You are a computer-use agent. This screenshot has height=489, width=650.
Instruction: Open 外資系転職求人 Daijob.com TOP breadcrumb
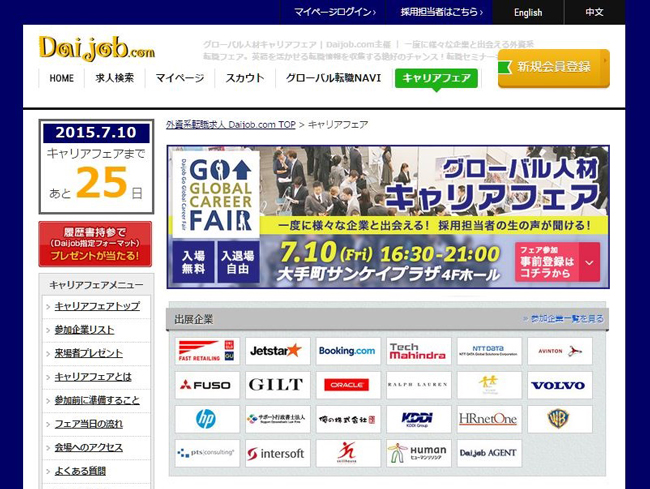pos(230,124)
